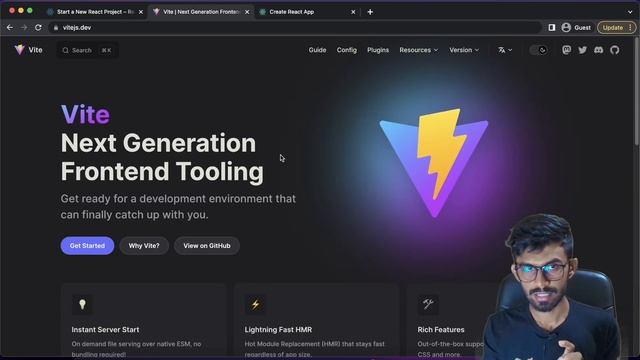Viewport: 640px width, 360px height.
Task: Click the Vite logo in the navbar
Action: click(20, 50)
